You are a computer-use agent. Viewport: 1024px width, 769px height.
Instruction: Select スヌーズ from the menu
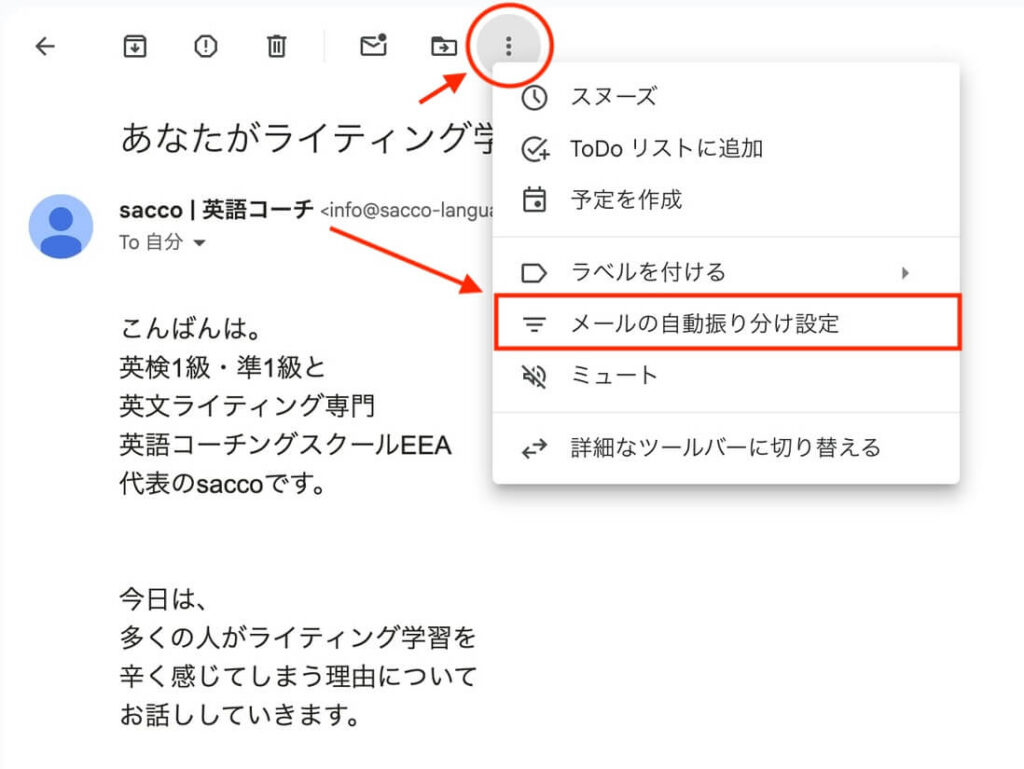tap(614, 97)
